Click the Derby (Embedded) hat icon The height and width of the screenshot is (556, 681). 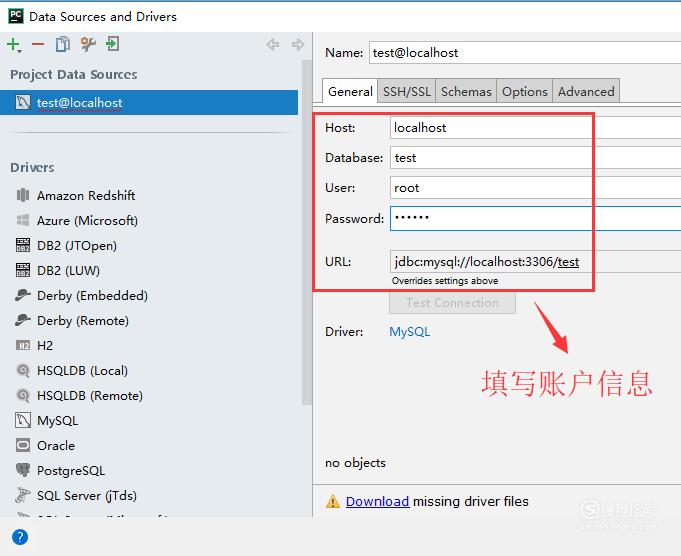23,295
